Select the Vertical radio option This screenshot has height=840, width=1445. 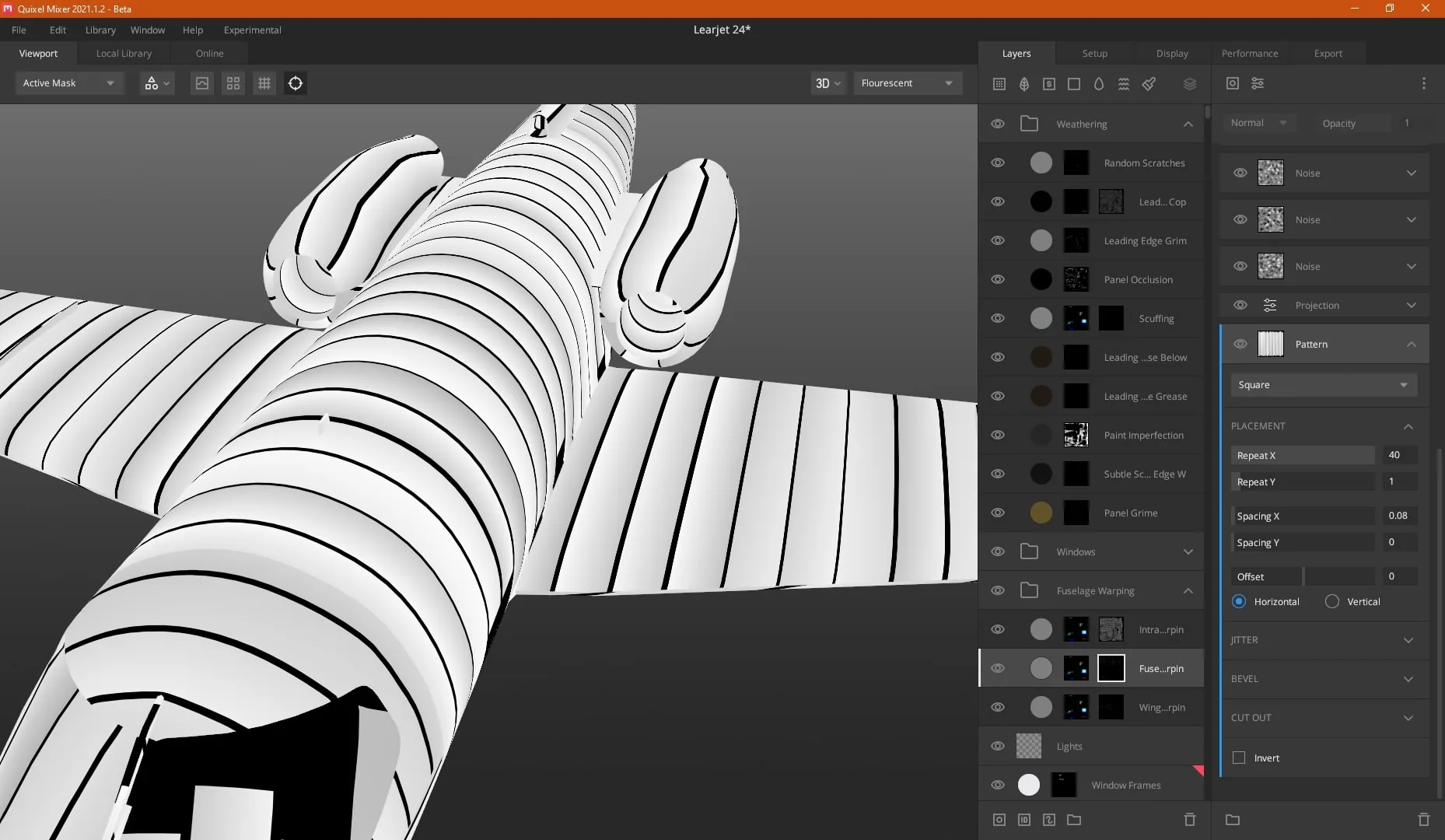pyautogui.click(x=1332, y=601)
